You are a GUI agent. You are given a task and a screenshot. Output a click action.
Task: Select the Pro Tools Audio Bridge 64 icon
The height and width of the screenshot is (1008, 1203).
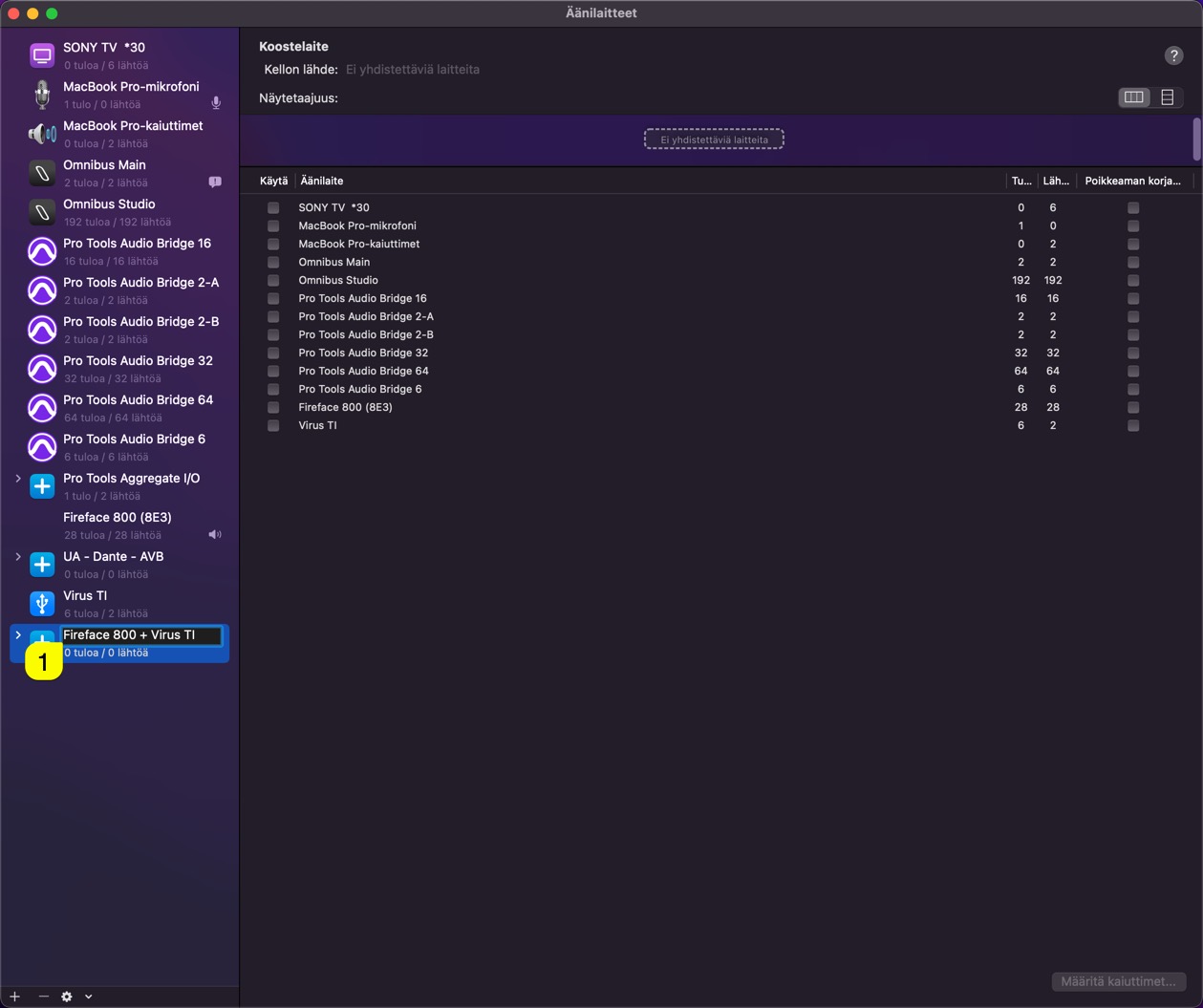[42, 408]
